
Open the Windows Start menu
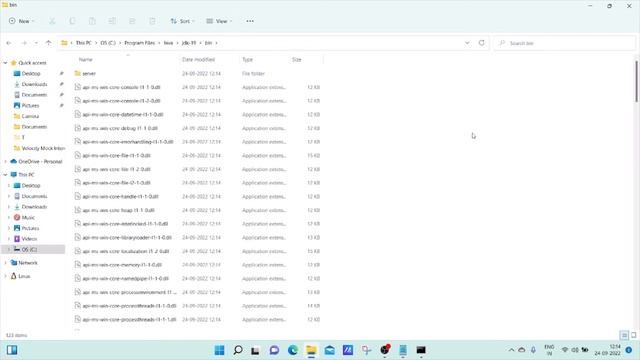click(219, 350)
